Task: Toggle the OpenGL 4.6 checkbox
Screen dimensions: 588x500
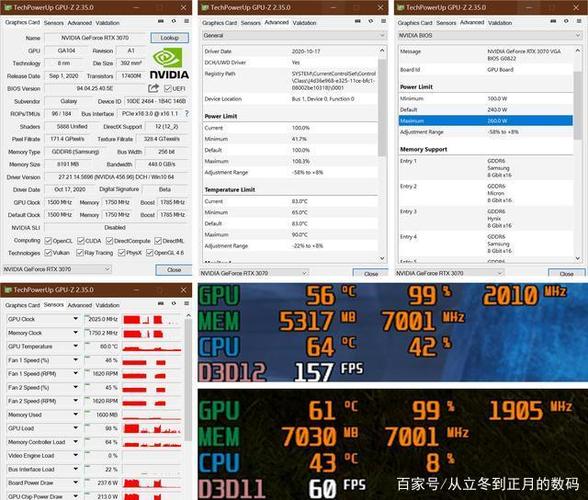Action: (149, 252)
